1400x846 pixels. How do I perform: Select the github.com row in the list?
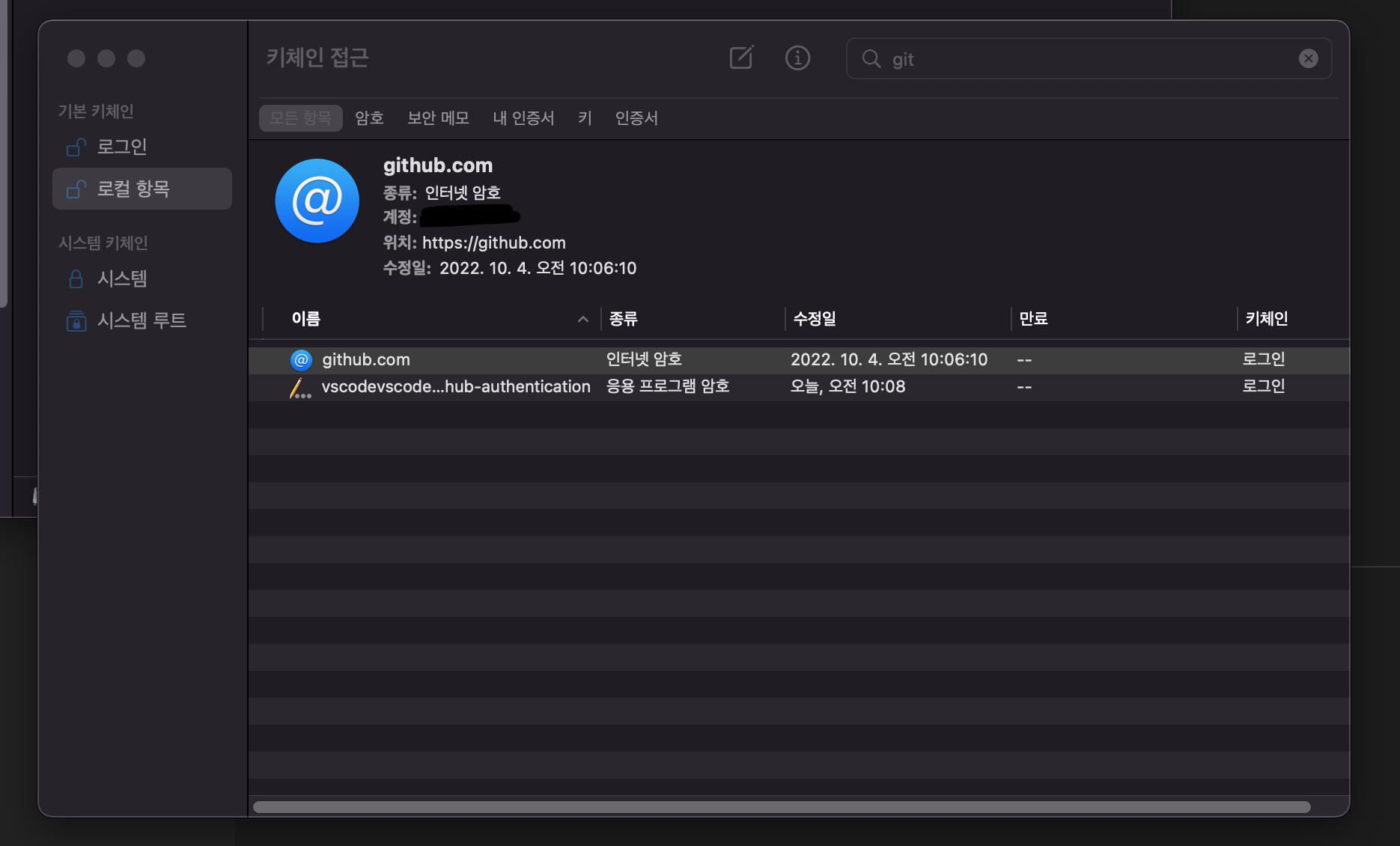(799, 360)
